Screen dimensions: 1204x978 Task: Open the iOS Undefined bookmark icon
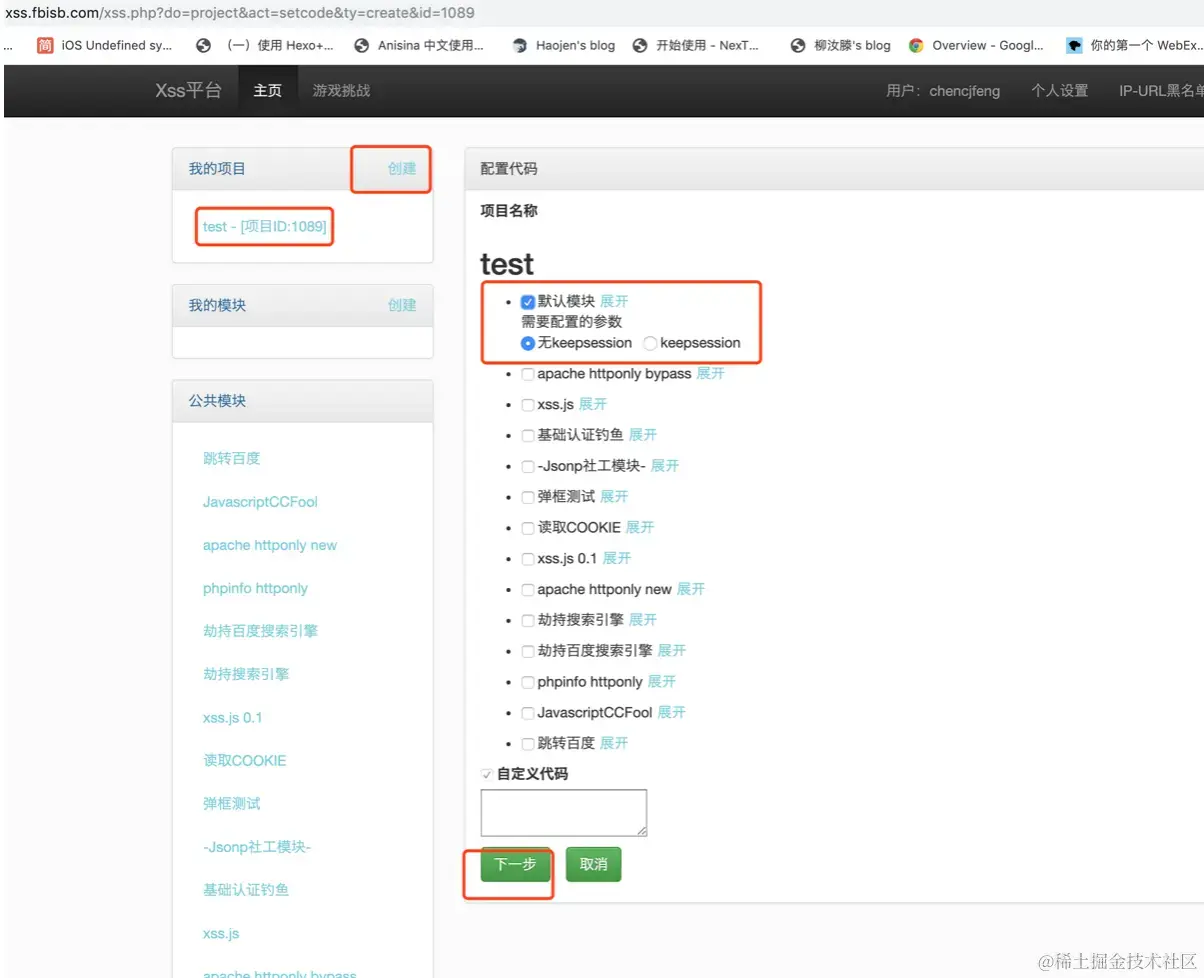click(x=45, y=45)
